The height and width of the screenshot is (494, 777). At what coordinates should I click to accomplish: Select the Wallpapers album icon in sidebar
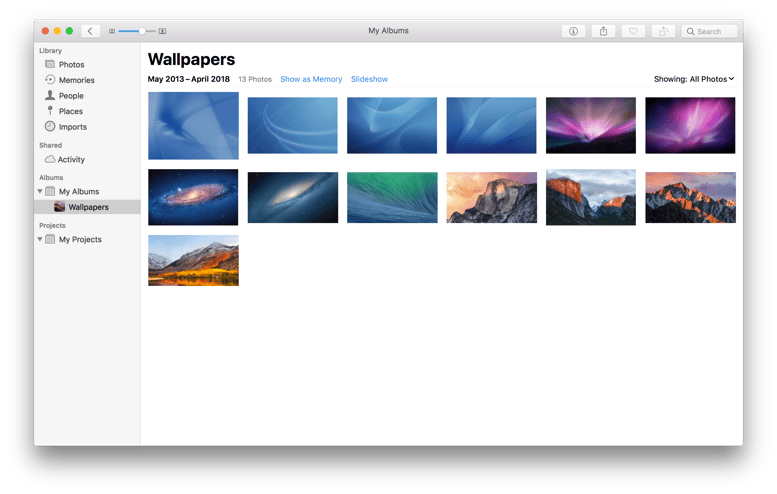point(59,207)
